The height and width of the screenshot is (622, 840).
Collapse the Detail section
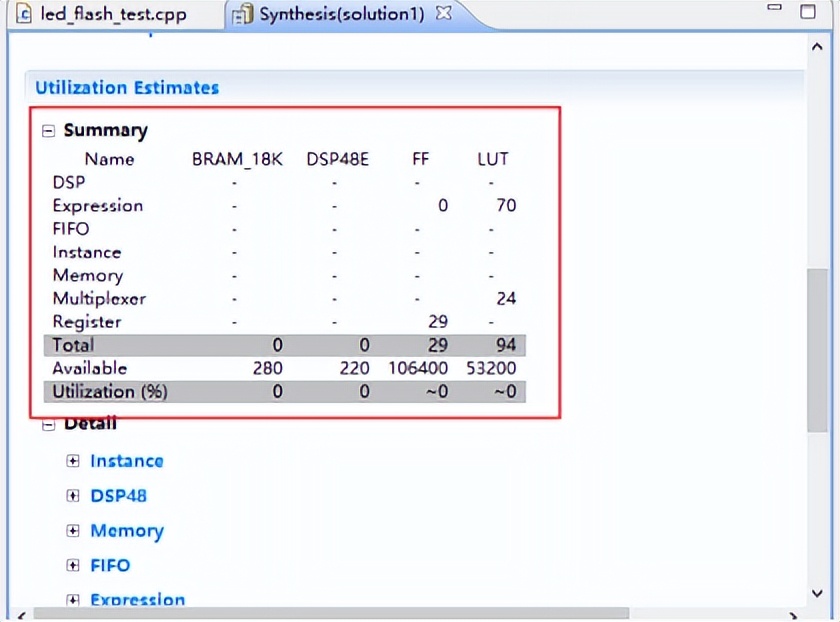pyautogui.click(x=48, y=425)
